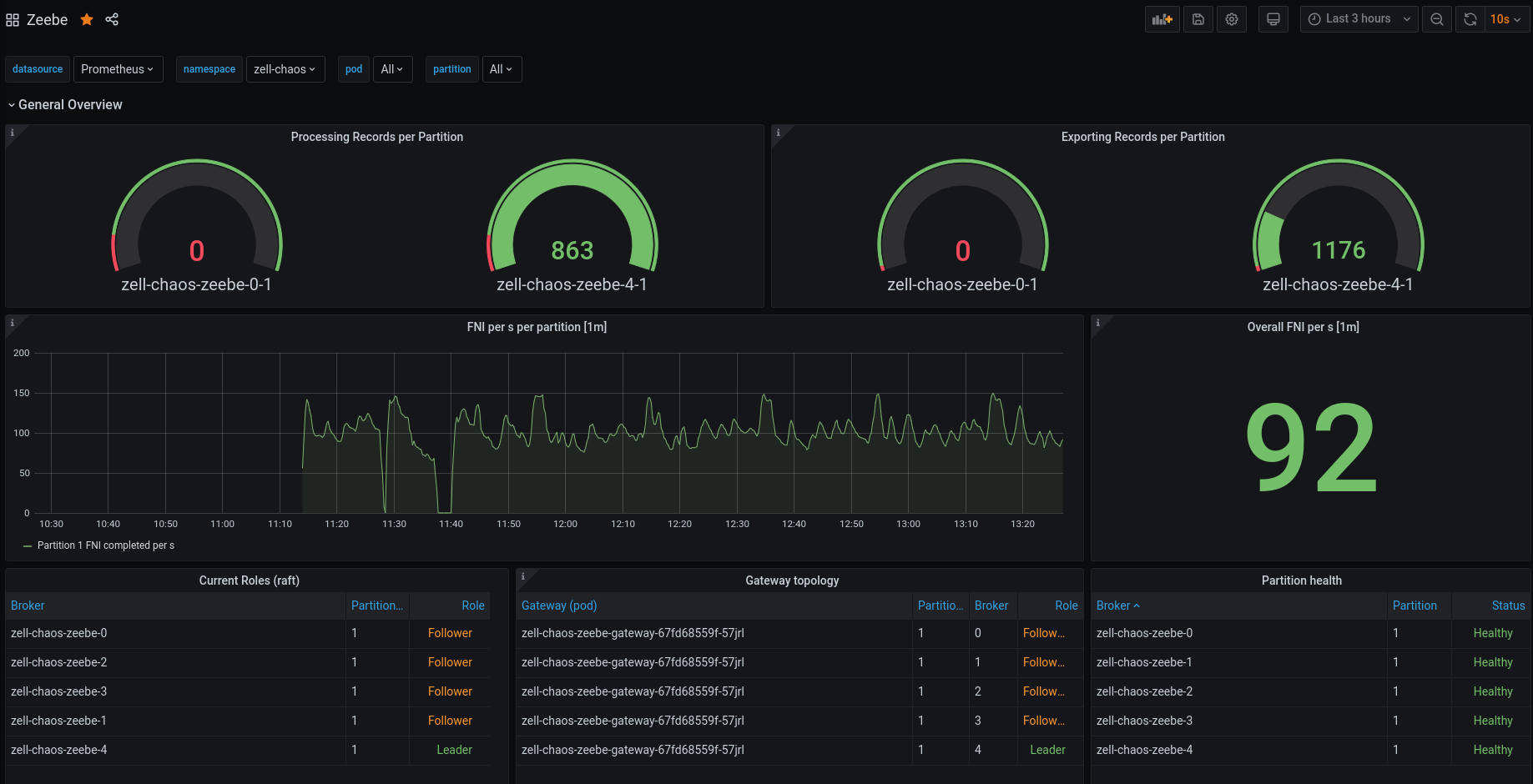The height and width of the screenshot is (784, 1533).
Task: Toggle the favorite star for Zeebe dashboard
Action: point(87,19)
